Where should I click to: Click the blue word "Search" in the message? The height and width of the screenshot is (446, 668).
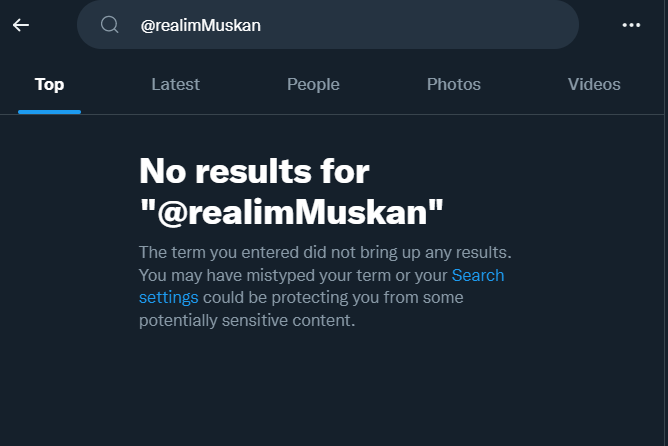478,275
